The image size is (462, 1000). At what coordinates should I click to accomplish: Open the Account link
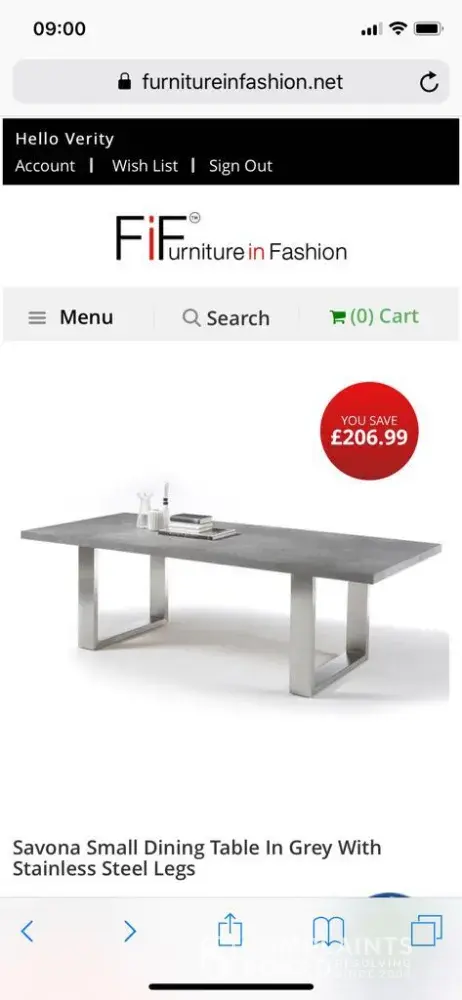45,166
